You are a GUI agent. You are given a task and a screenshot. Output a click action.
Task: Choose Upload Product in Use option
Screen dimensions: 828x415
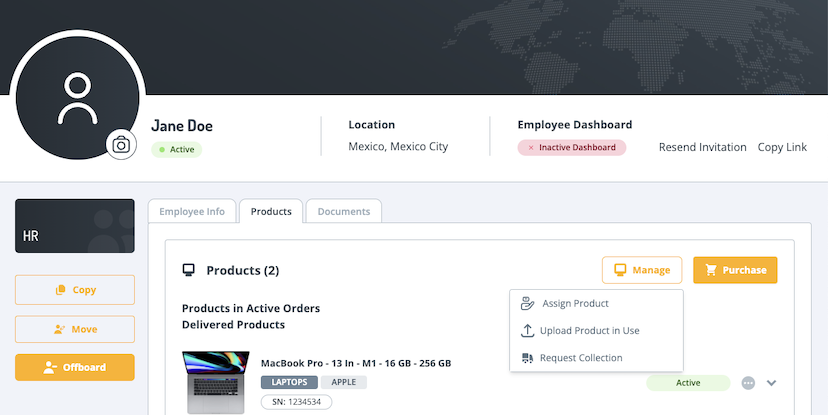[589, 331]
